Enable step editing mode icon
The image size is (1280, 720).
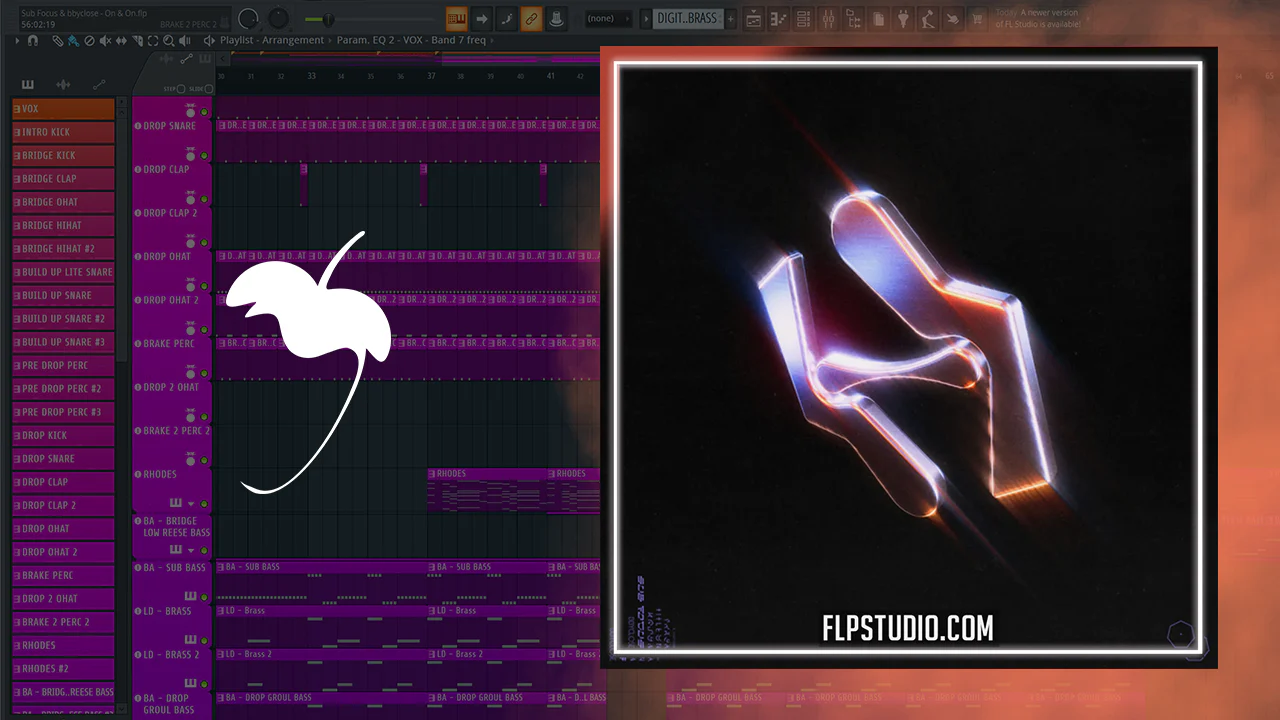point(506,18)
